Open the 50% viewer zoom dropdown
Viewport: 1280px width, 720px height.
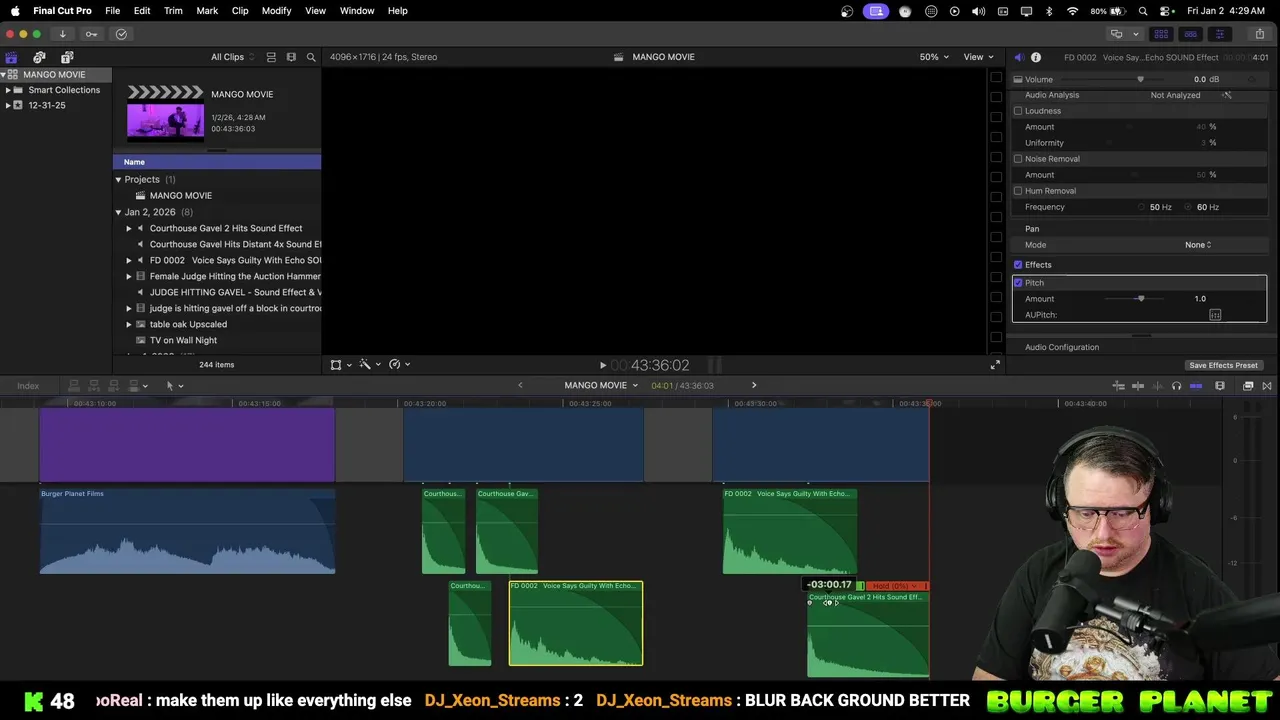(934, 57)
